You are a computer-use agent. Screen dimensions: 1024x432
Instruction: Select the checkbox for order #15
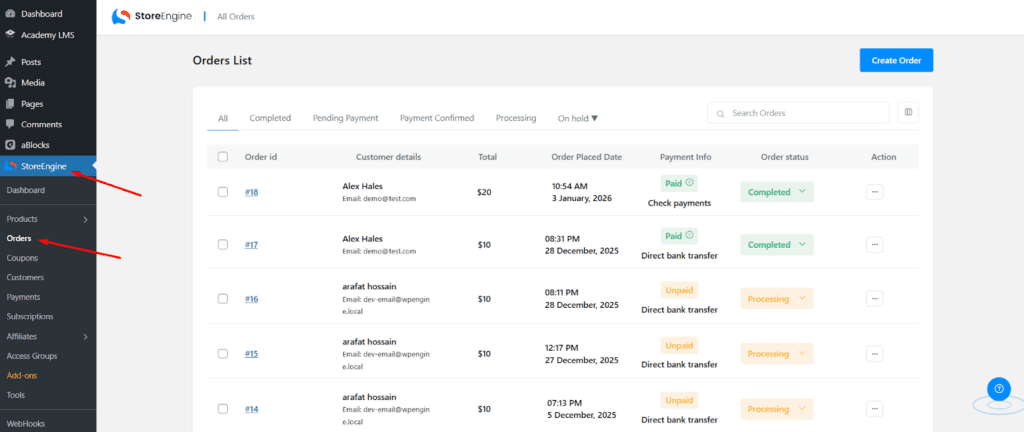pyautogui.click(x=223, y=353)
